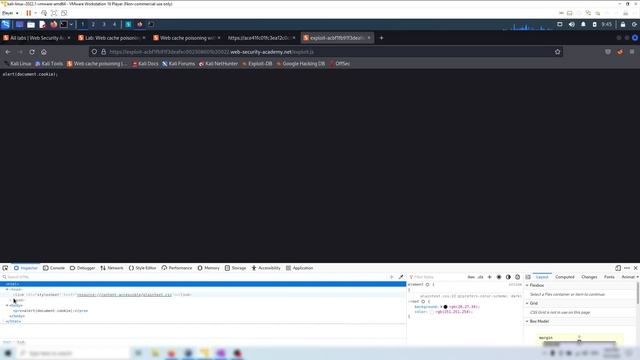Open DevTools more options menu

coord(627,268)
